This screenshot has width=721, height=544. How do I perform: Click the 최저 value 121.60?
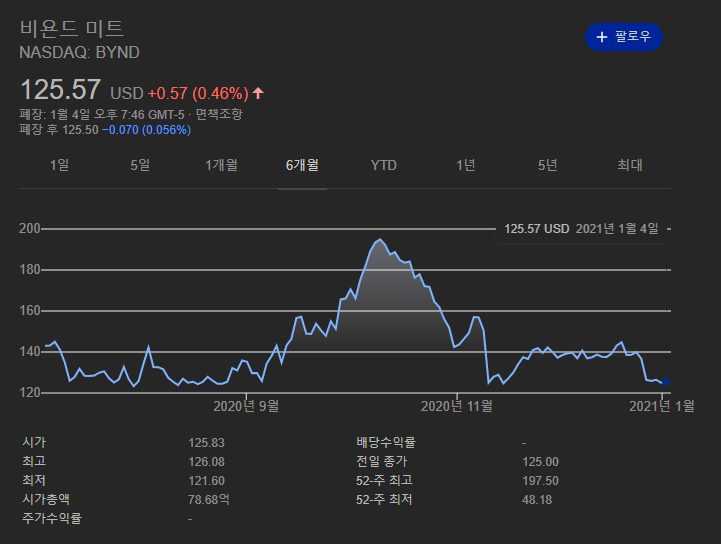[x=206, y=481]
